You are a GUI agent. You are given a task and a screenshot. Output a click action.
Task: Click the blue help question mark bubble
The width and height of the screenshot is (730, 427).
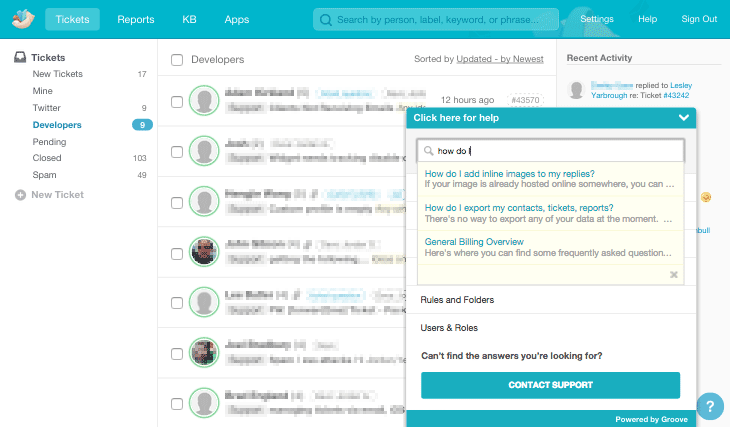tap(709, 406)
